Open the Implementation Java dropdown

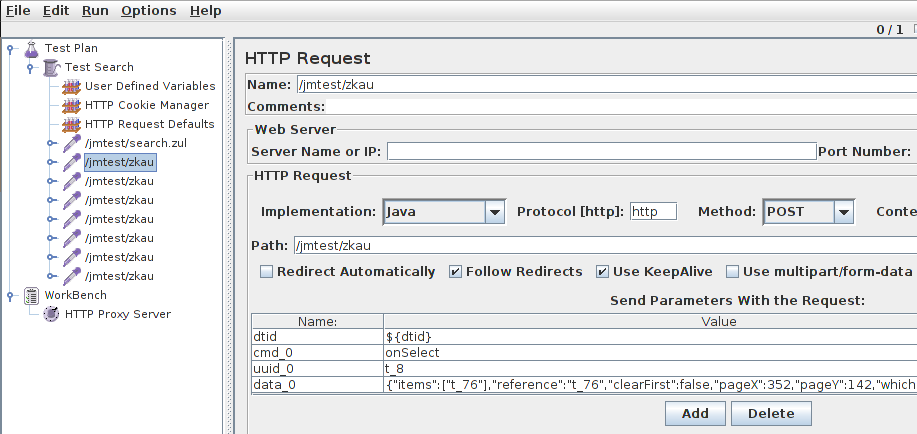pyautogui.click(x=494, y=212)
